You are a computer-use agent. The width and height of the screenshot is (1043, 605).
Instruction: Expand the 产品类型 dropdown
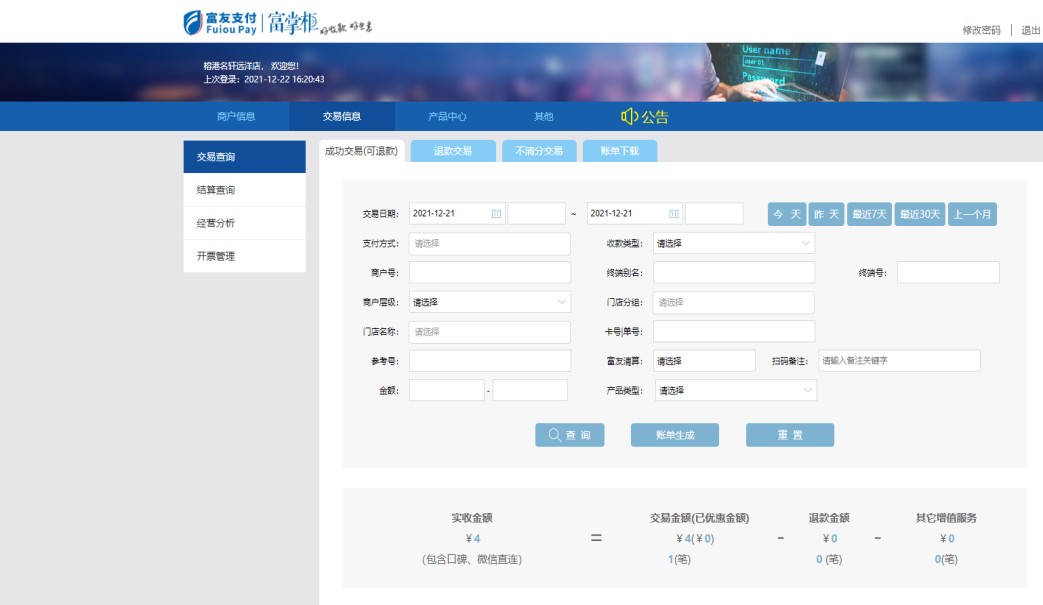[807, 391]
